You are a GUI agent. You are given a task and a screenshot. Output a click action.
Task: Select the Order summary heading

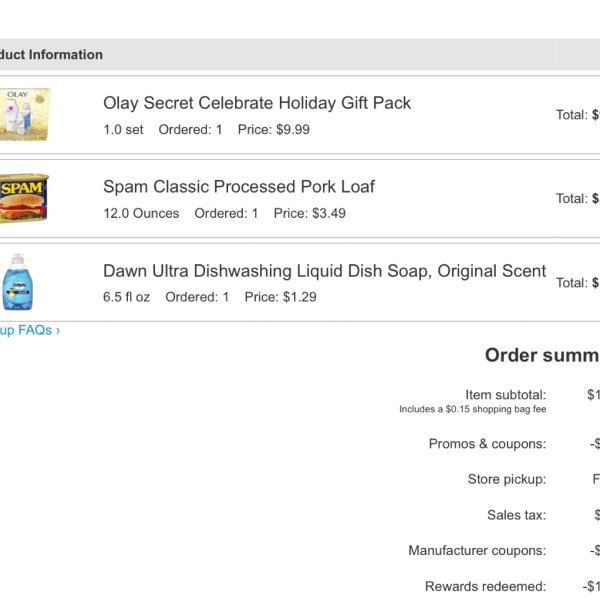point(542,355)
